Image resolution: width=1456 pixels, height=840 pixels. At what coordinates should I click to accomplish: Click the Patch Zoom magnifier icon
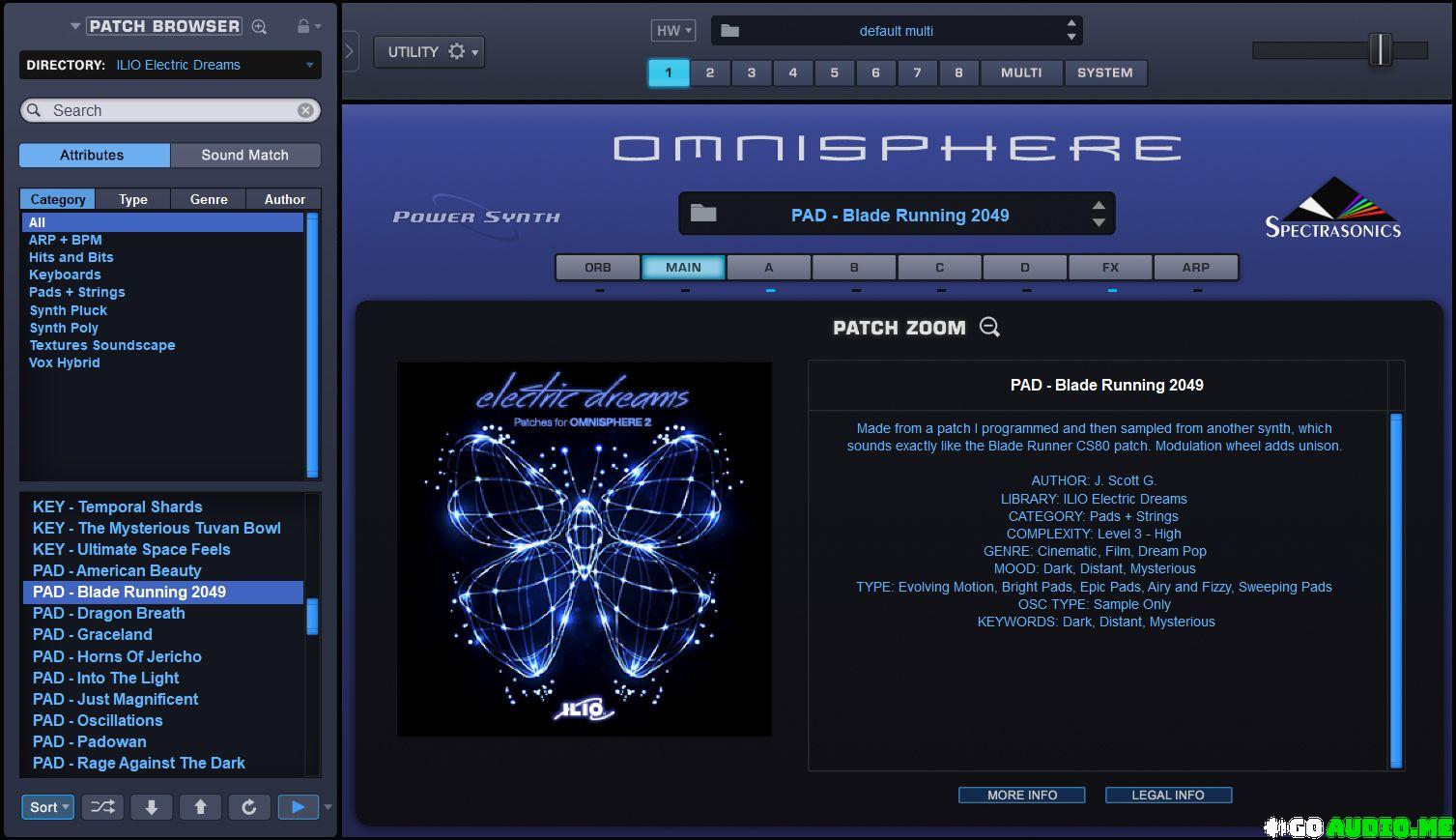[989, 328]
